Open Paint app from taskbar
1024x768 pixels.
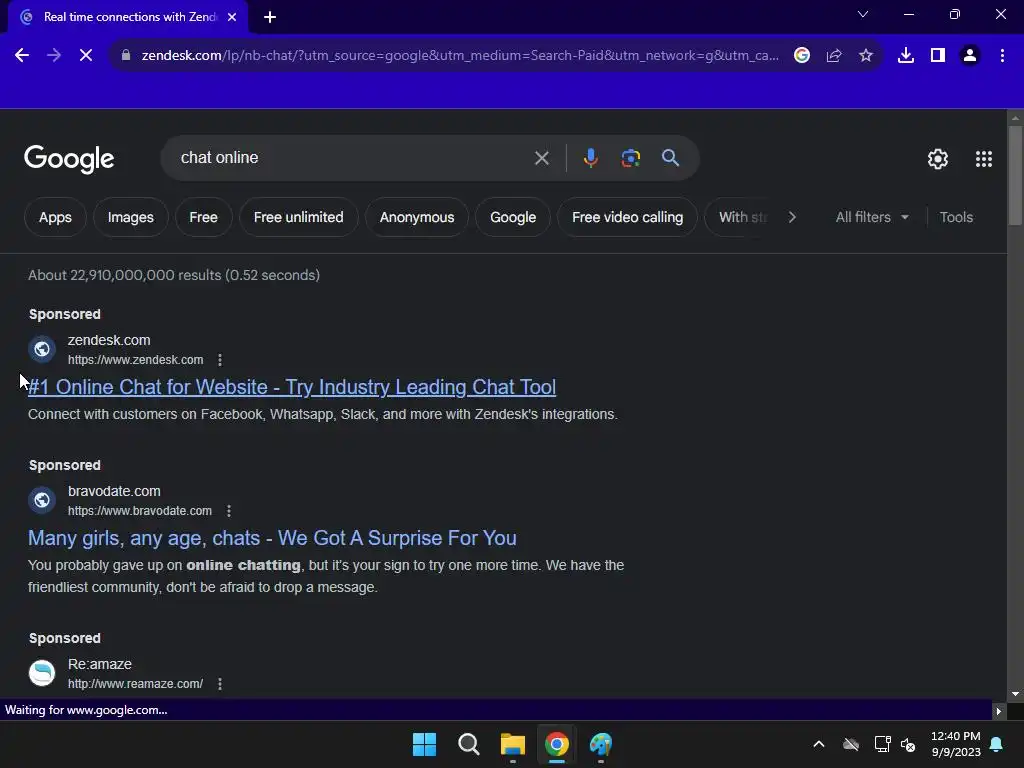(x=601, y=744)
